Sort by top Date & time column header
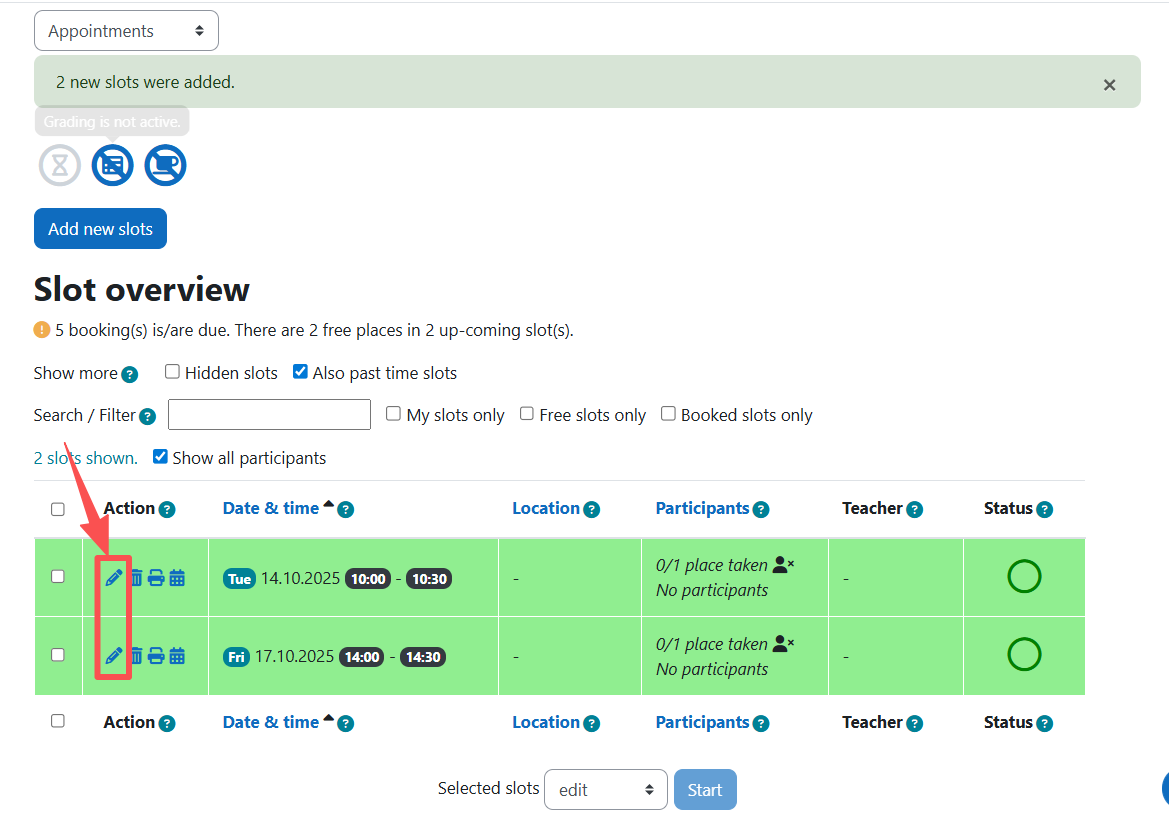 (270, 508)
